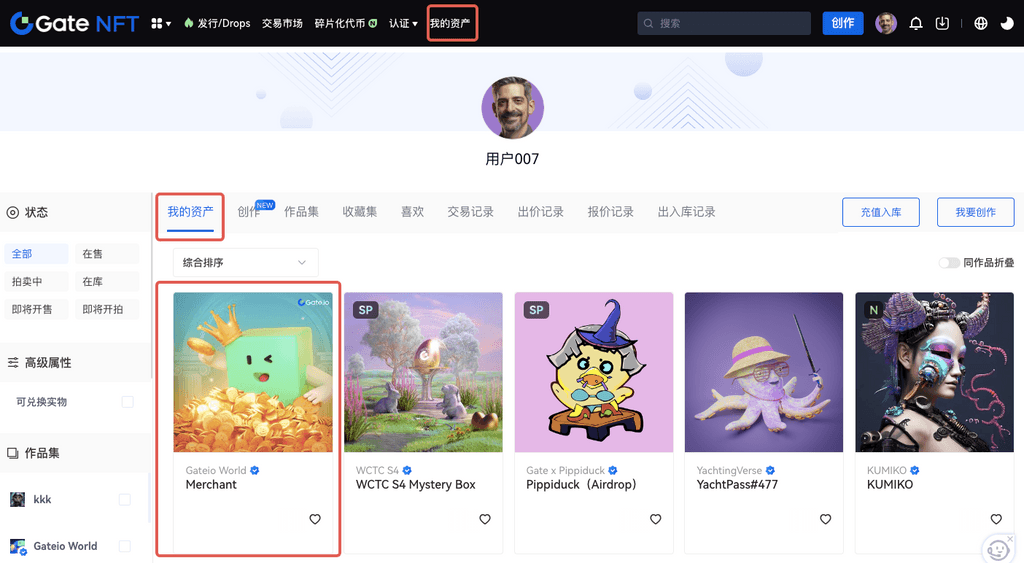Toggle the 同作品折叠 switch

coord(948,263)
